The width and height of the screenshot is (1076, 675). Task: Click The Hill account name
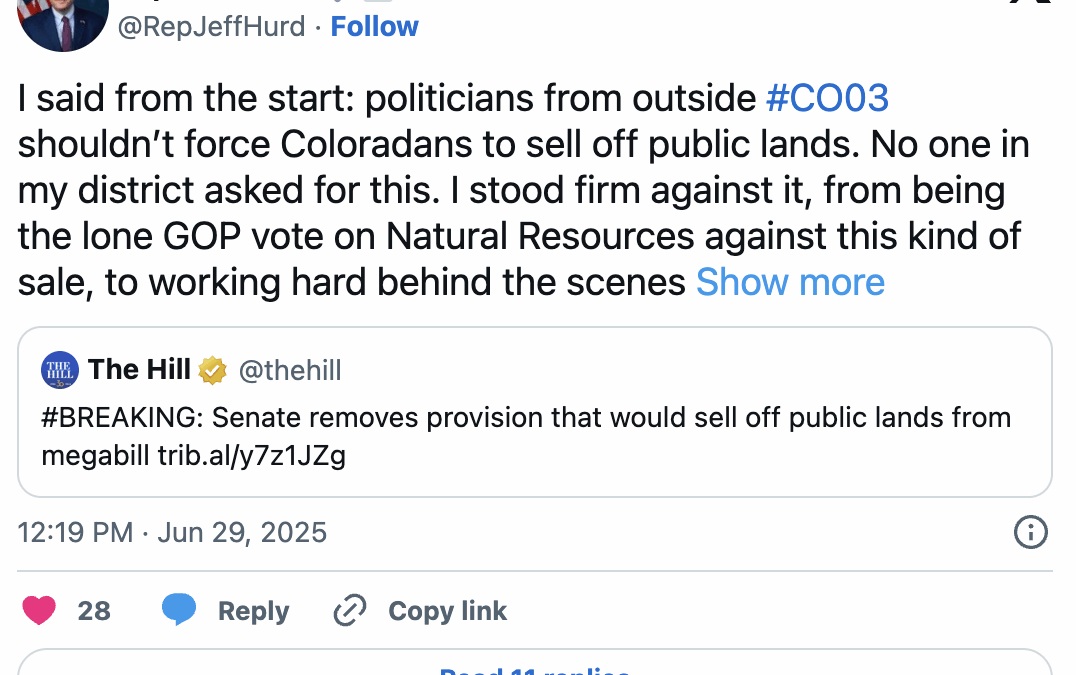(139, 370)
